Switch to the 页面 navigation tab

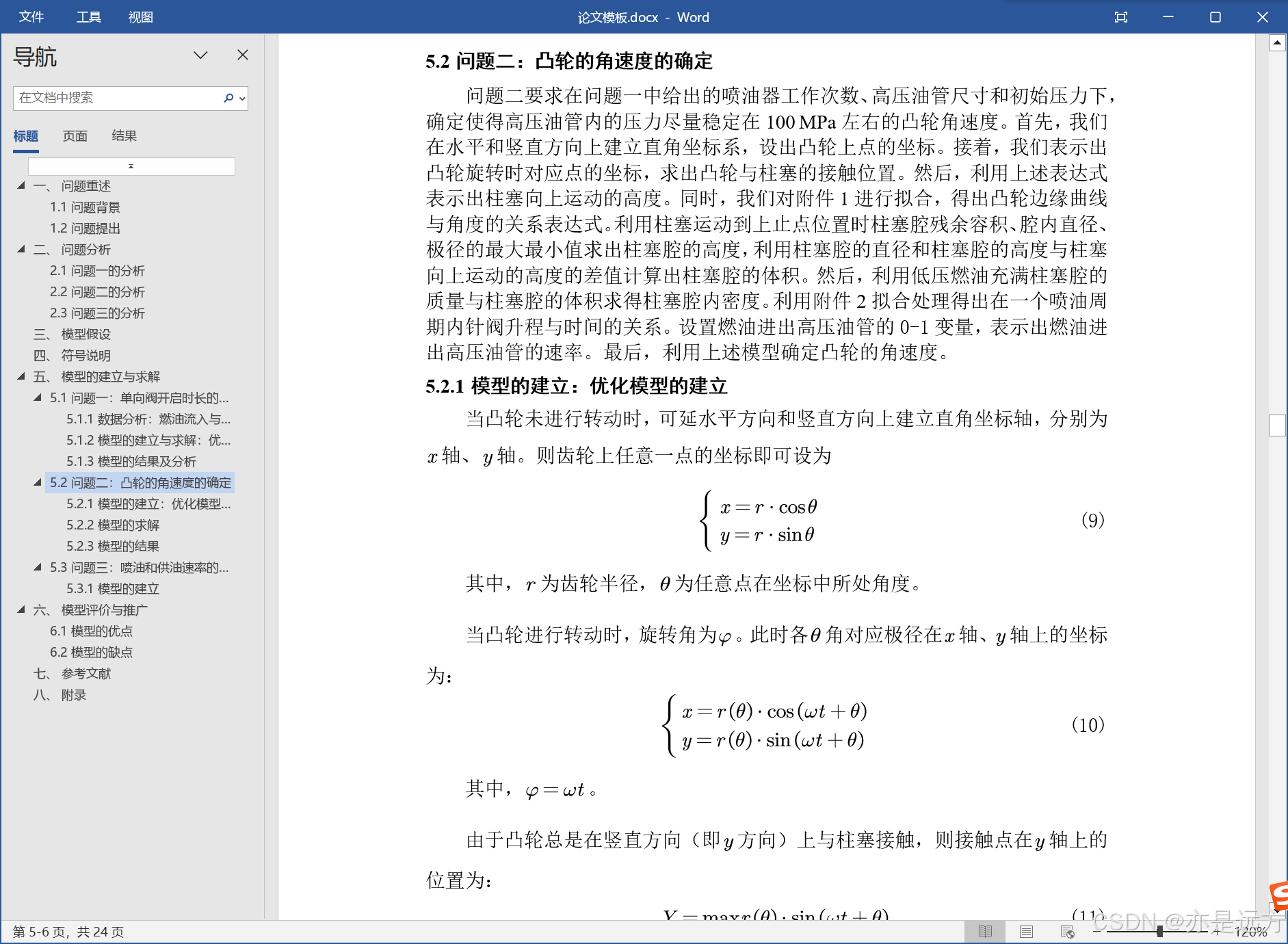point(75,136)
